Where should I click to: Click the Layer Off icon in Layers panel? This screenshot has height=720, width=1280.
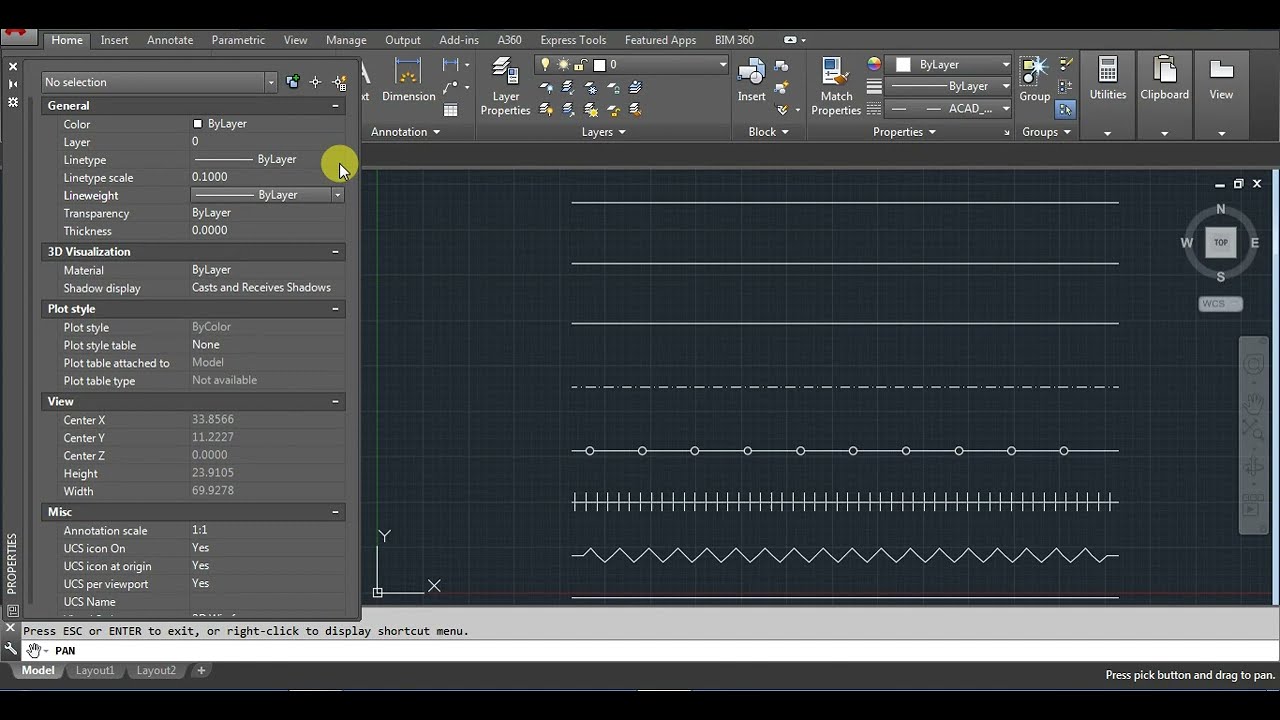pyautogui.click(x=547, y=88)
